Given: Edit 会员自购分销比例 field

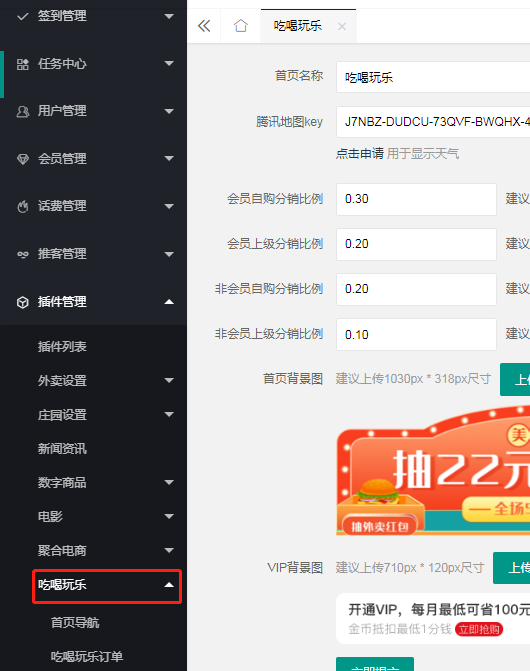Looking at the screenshot, I should pos(416,199).
